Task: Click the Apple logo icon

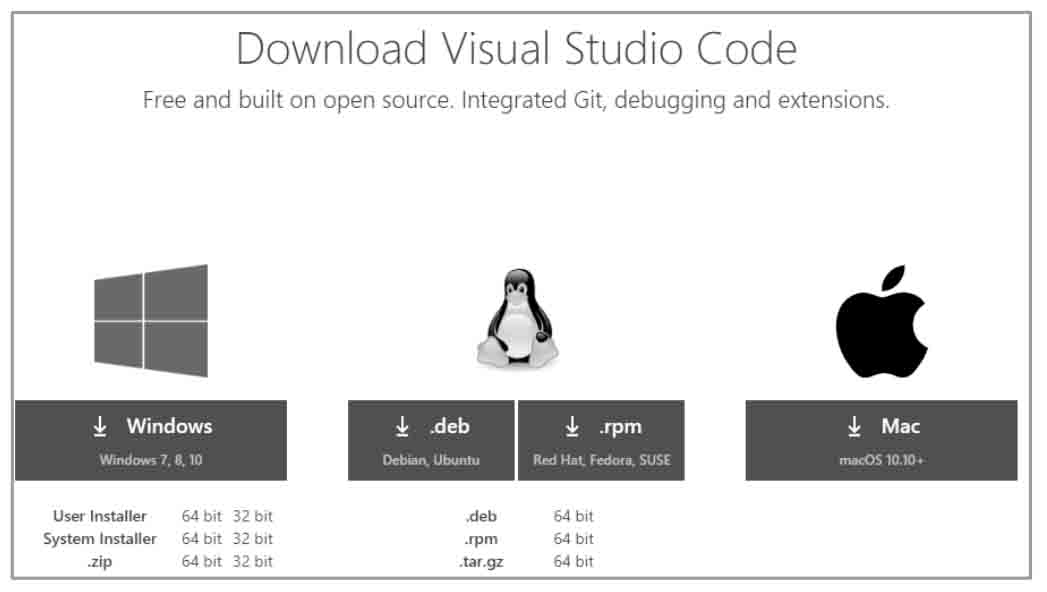Action: click(x=881, y=321)
